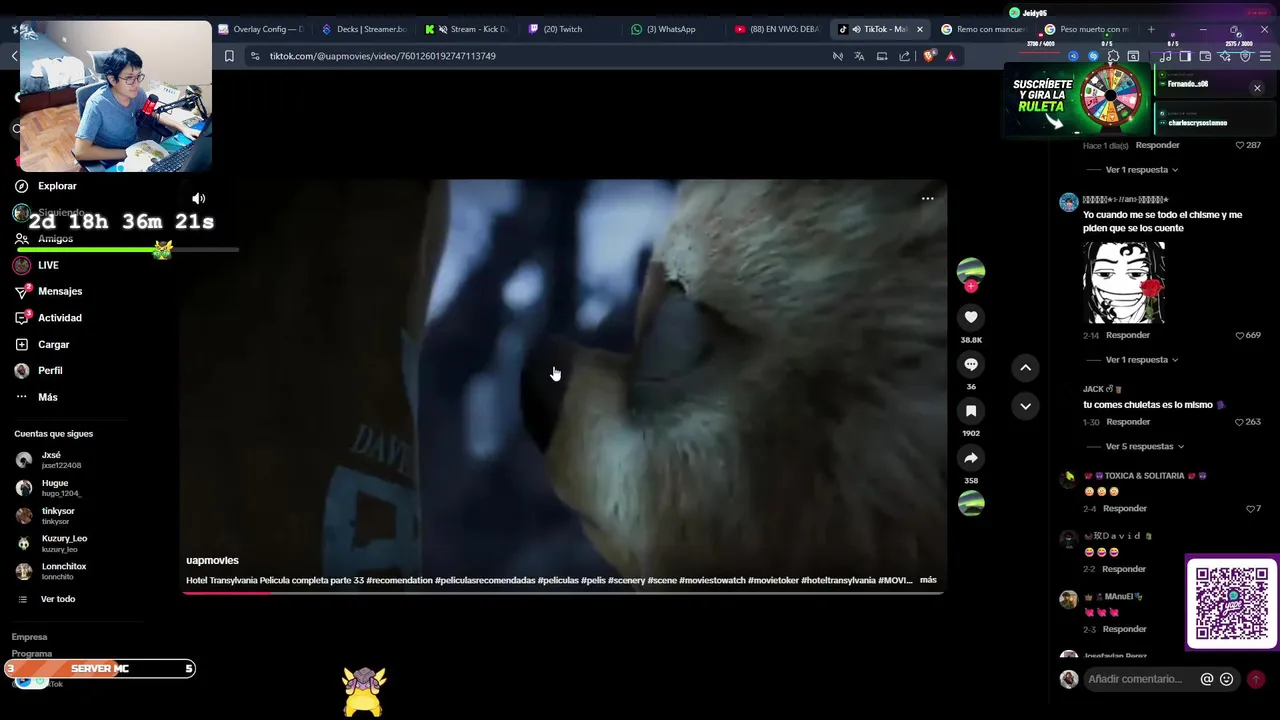Open comments via speech bubble icon
This screenshot has height=720, width=1280.
pos(971,364)
